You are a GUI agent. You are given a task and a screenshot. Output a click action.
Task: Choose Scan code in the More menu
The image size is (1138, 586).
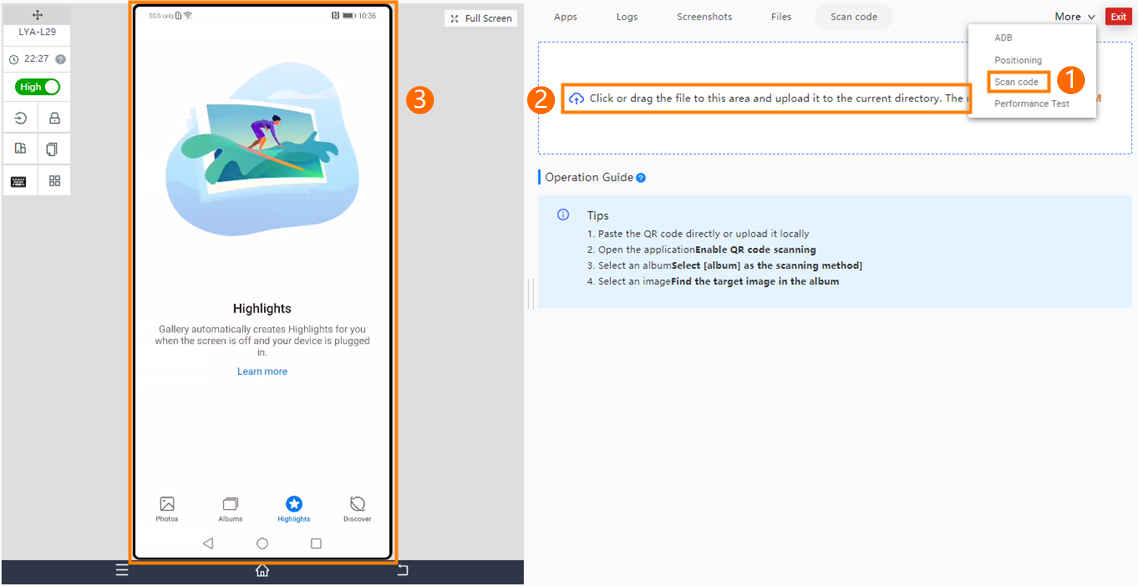1016,82
